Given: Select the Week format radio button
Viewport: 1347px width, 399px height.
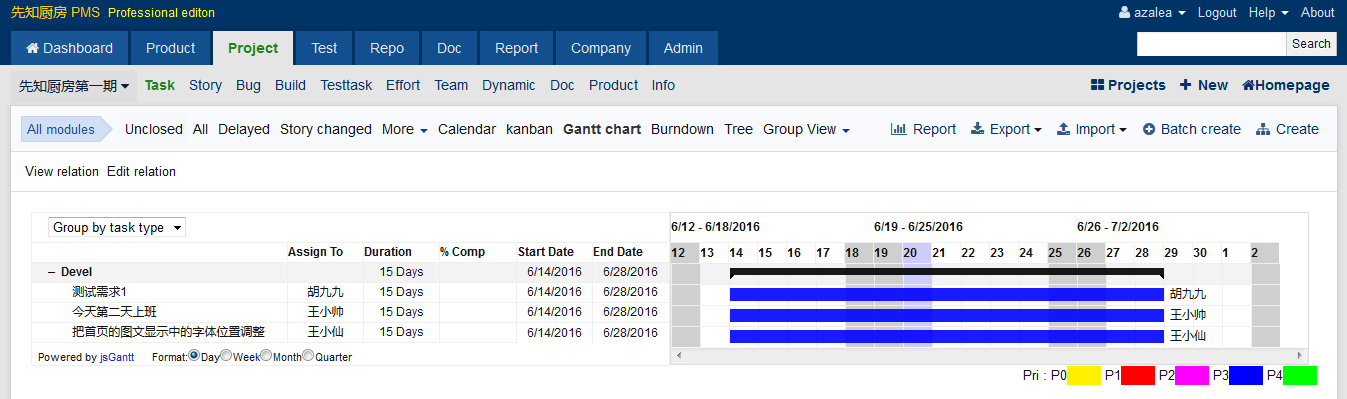Looking at the screenshot, I should (x=226, y=356).
